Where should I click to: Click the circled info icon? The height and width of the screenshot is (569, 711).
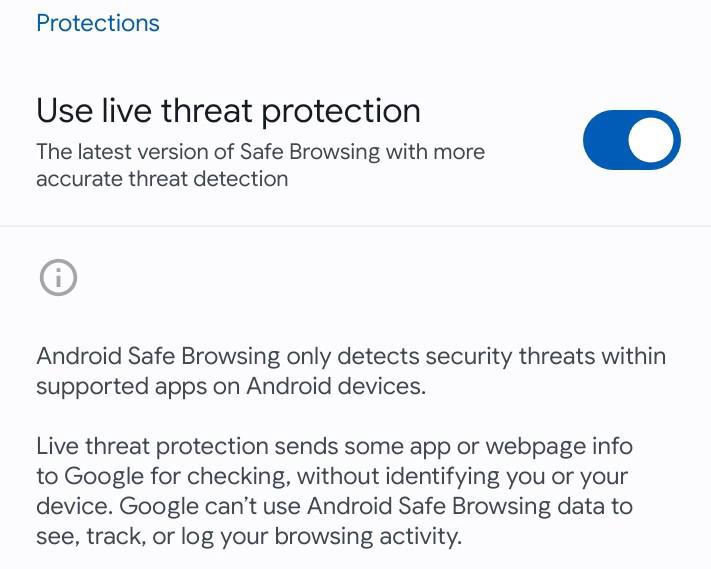58,278
